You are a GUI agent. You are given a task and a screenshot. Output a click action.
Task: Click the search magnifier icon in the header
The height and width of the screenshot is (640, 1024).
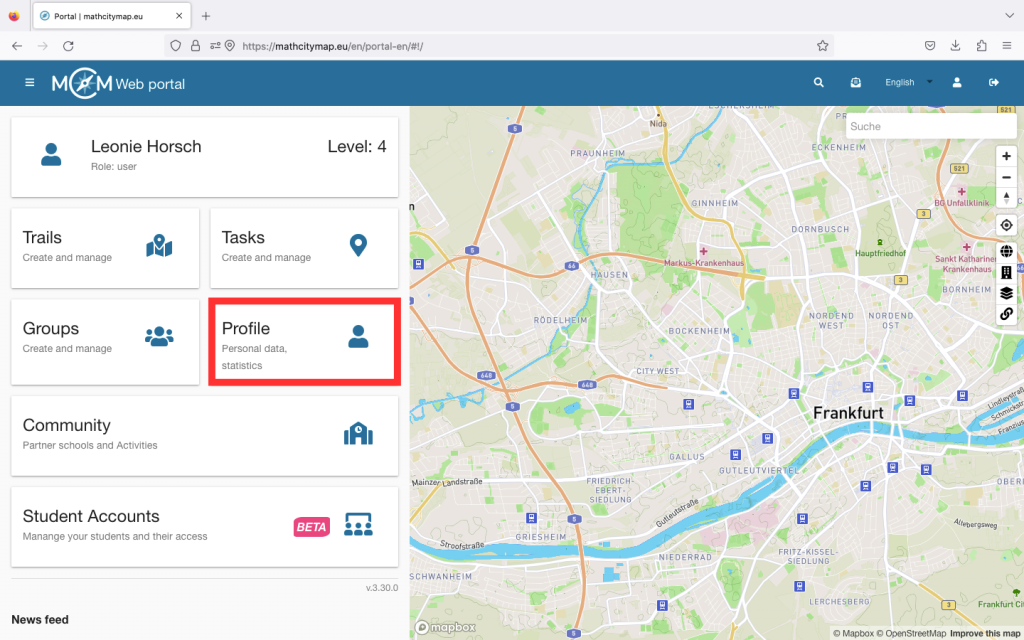pos(819,83)
